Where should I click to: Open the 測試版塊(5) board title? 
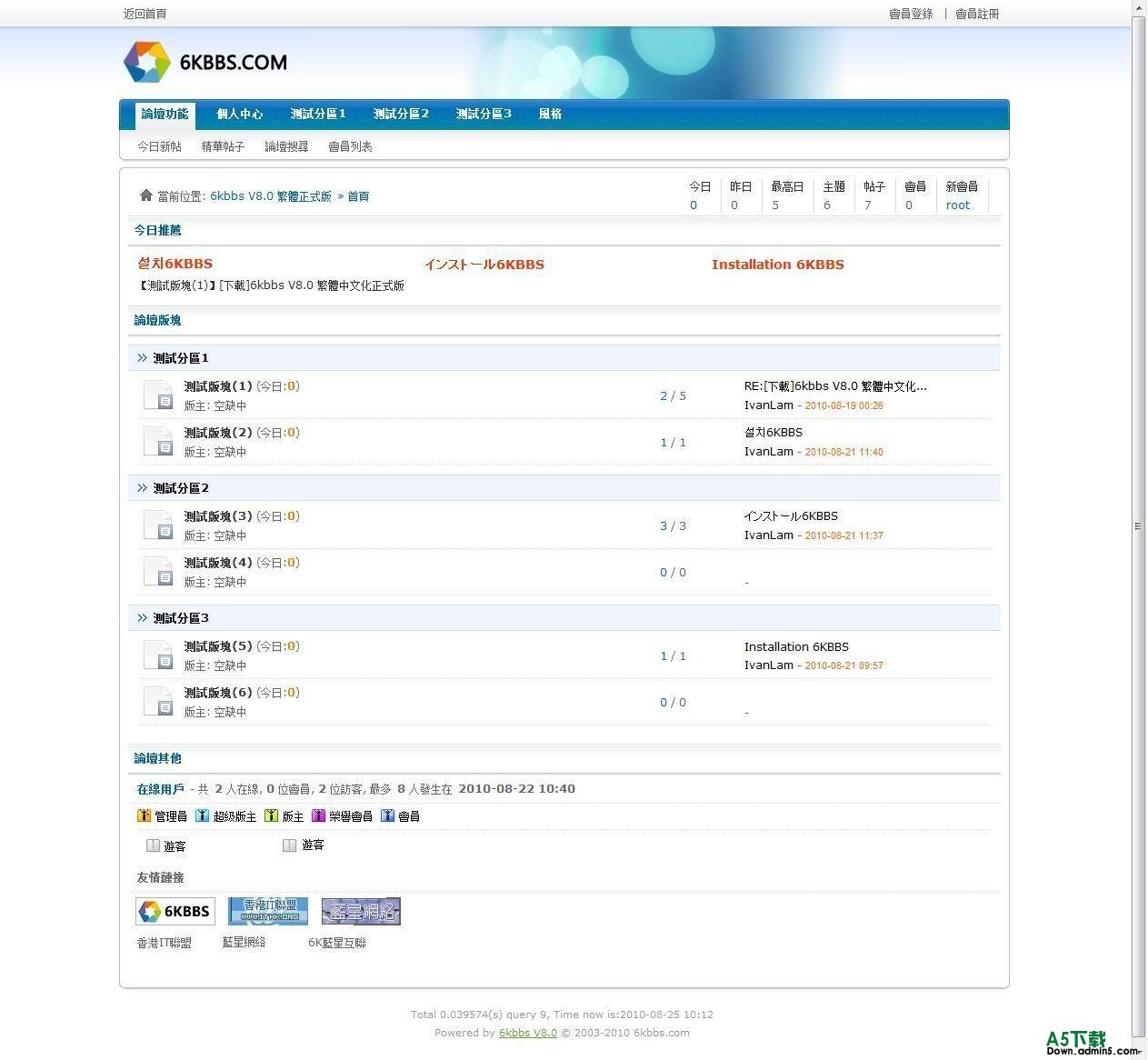218,646
